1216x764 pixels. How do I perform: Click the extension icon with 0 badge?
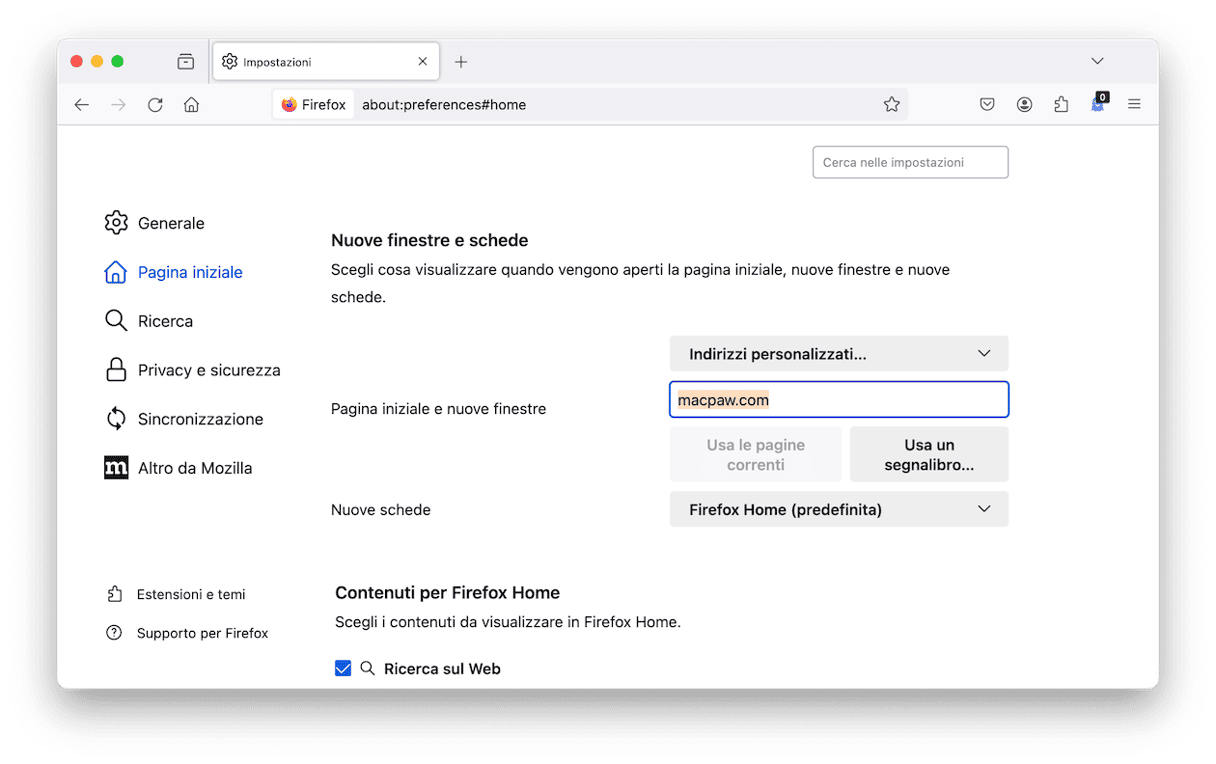(x=1098, y=103)
